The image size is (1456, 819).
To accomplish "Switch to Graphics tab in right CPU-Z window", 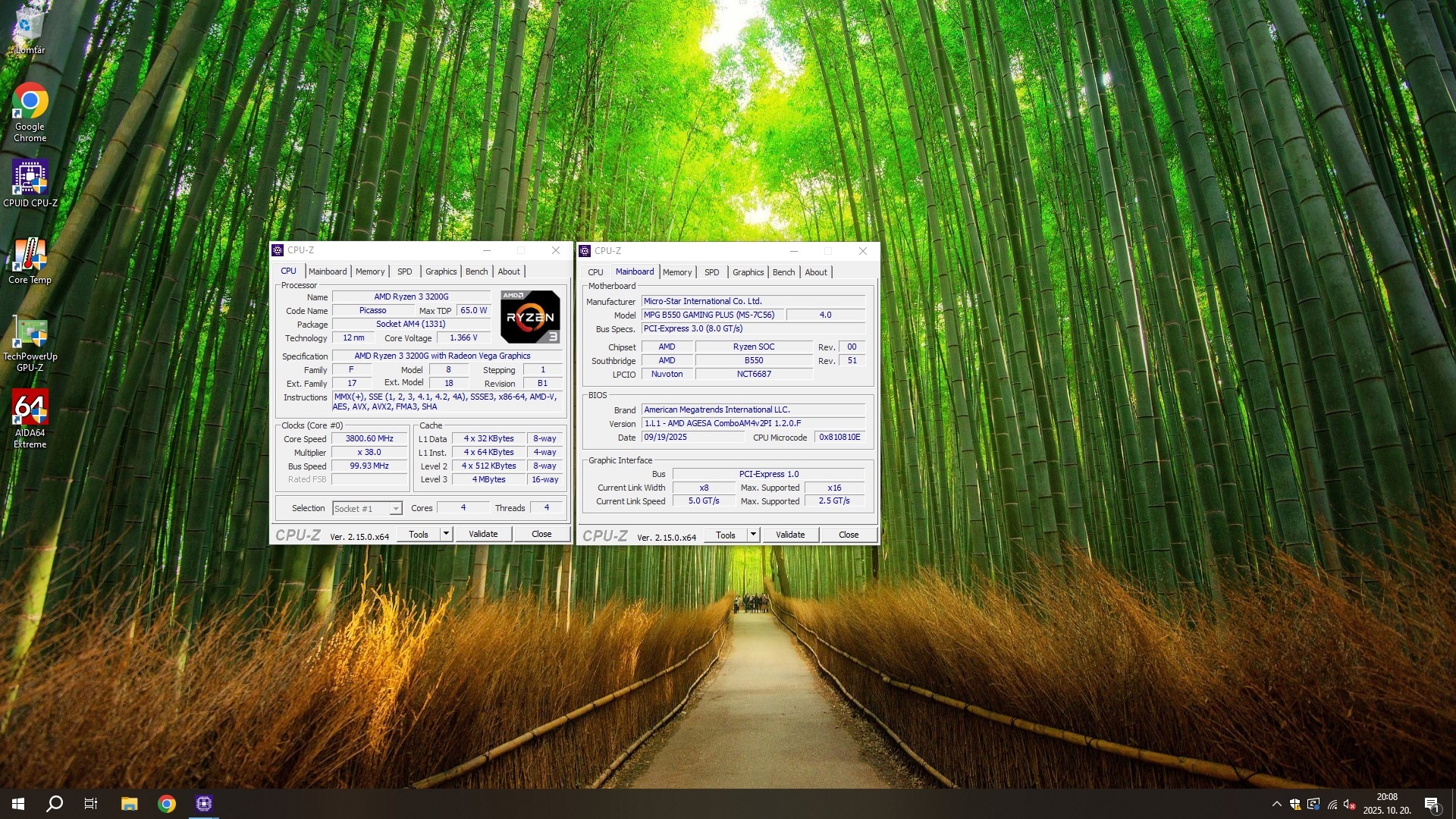I will [x=748, y=272].
